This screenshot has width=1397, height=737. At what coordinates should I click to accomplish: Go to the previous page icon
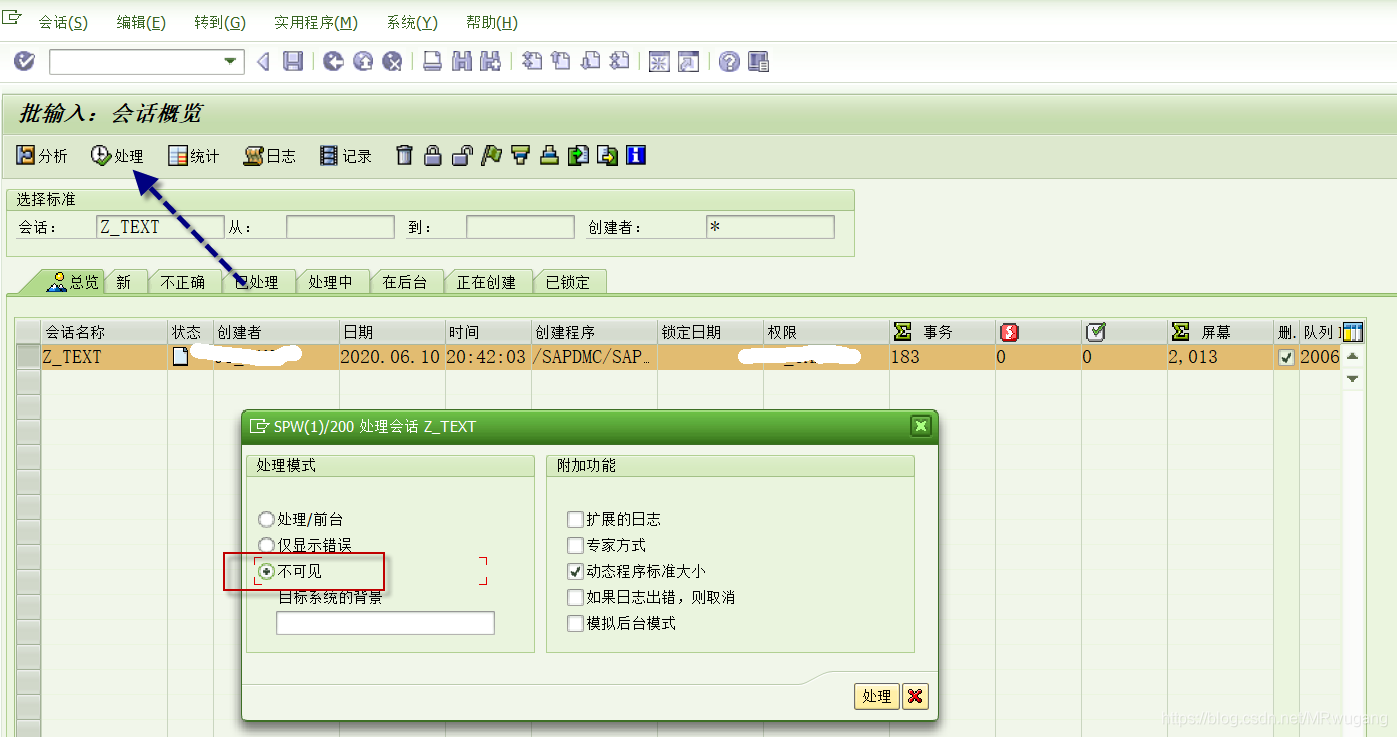(561, 62)
